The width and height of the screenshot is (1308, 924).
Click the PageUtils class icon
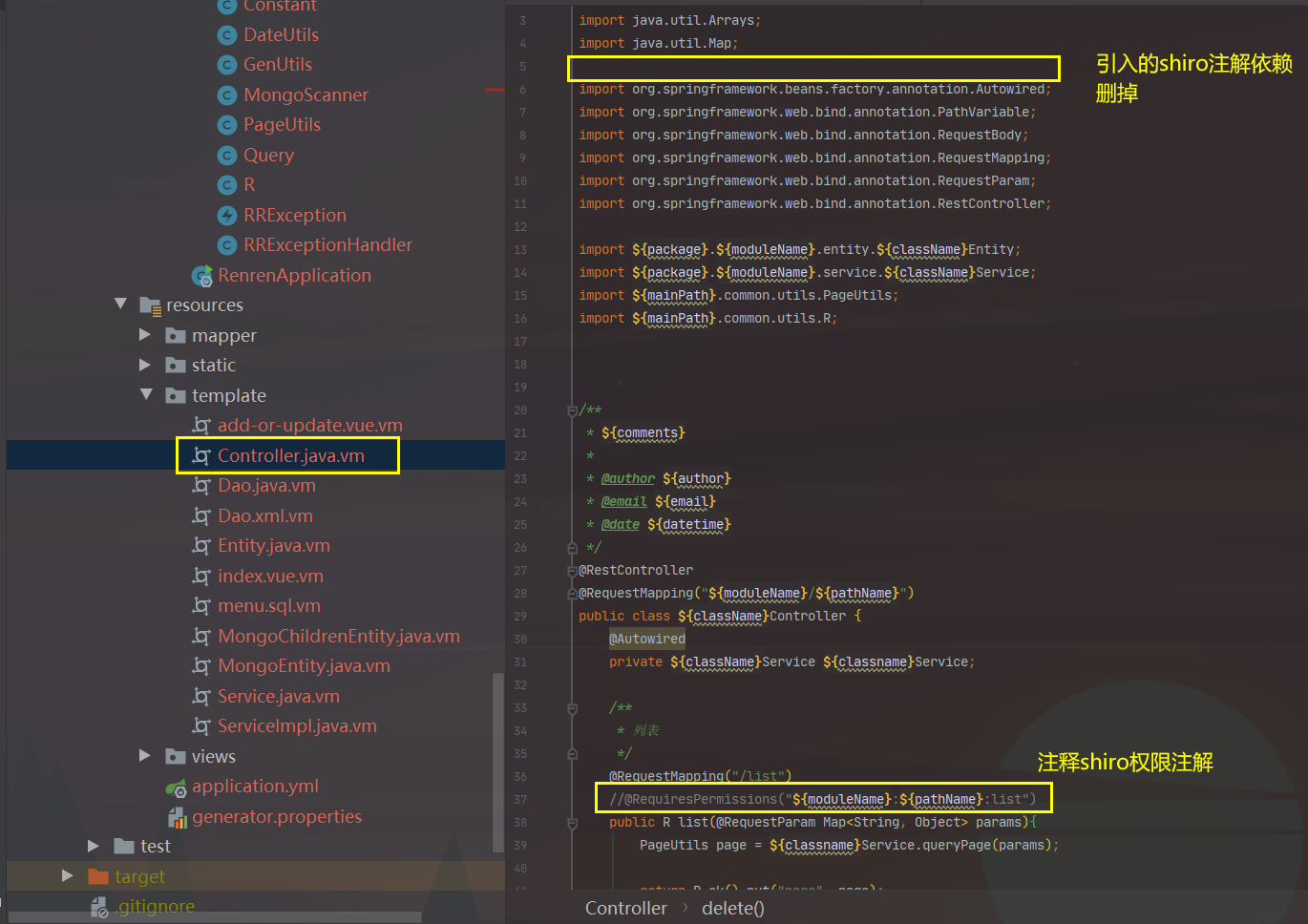[x=226, y=125]
